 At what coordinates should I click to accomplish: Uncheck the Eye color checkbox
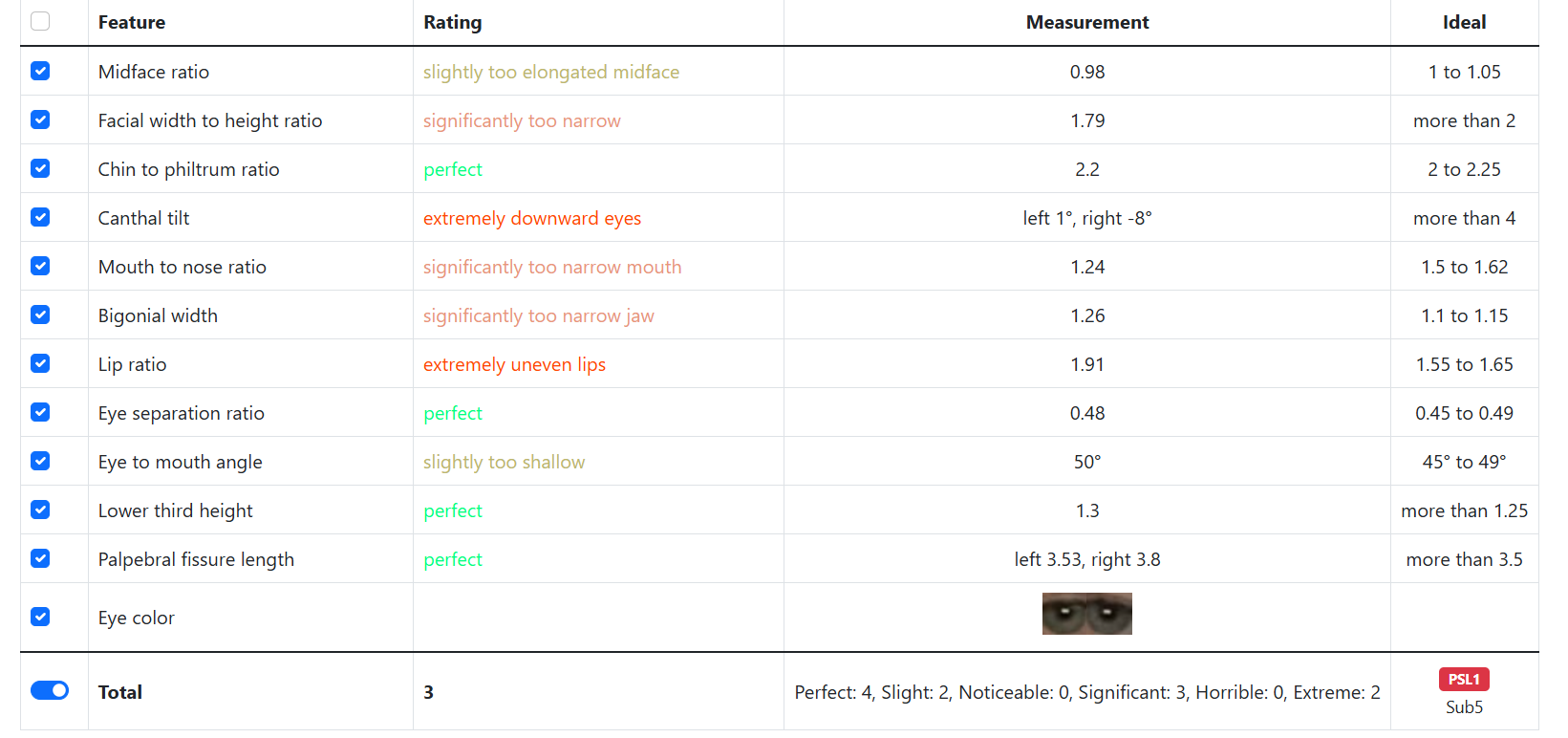(x=40, y=617)
